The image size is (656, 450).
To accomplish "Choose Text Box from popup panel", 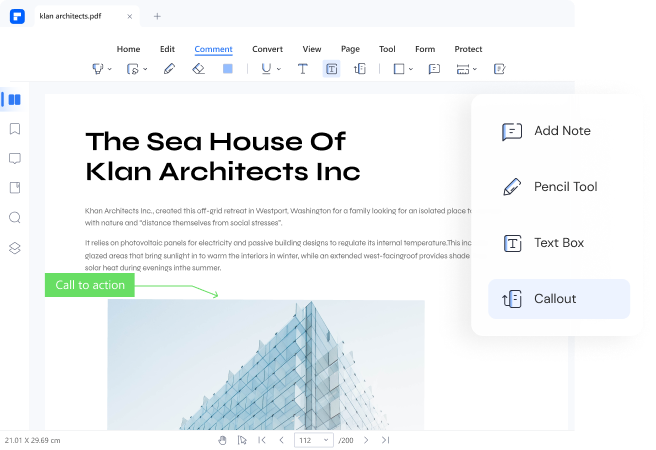I will click(x=559, y=243).
